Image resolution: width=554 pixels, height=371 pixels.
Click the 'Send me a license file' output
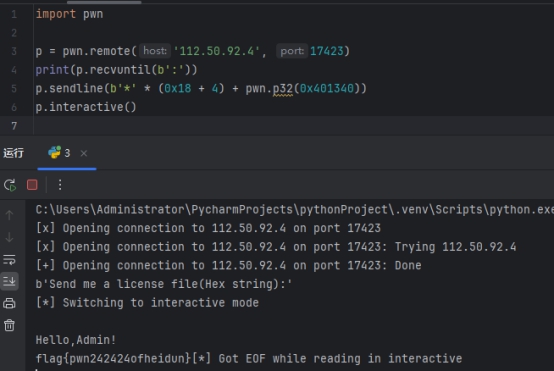point(164,284)
